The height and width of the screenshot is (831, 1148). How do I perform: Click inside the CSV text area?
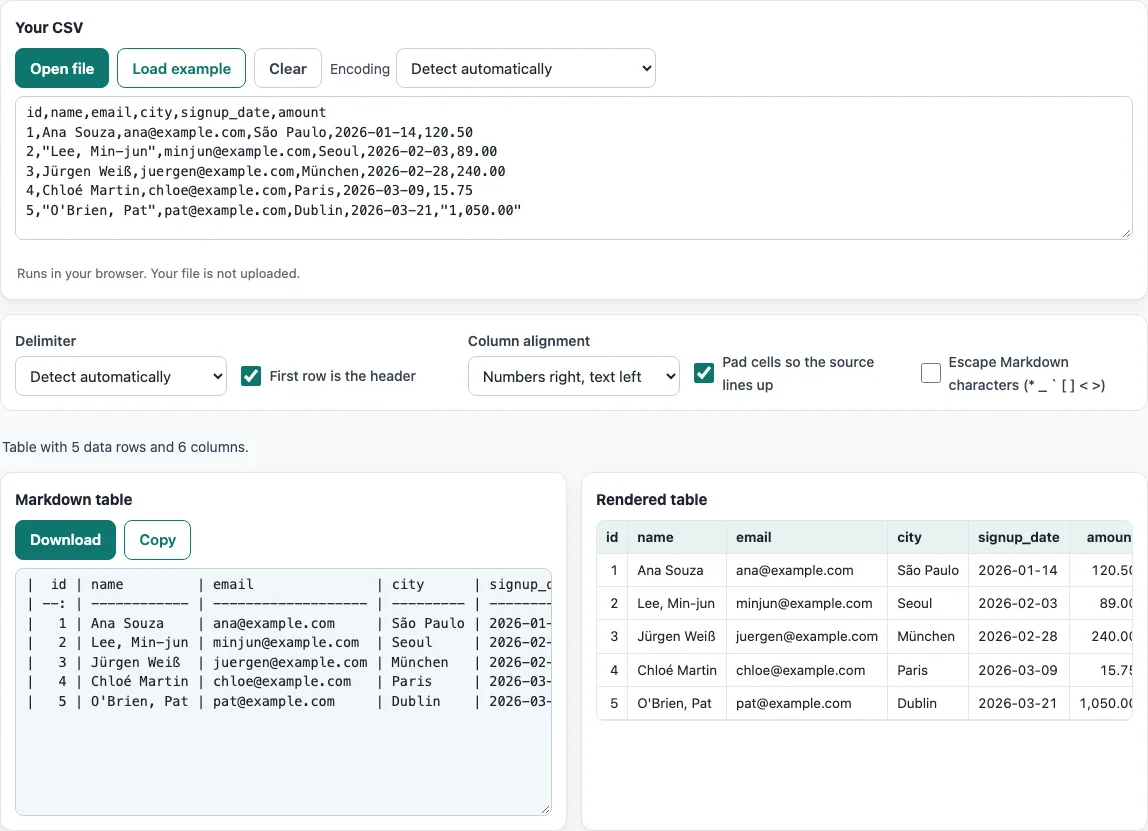[x=574, y=168]
